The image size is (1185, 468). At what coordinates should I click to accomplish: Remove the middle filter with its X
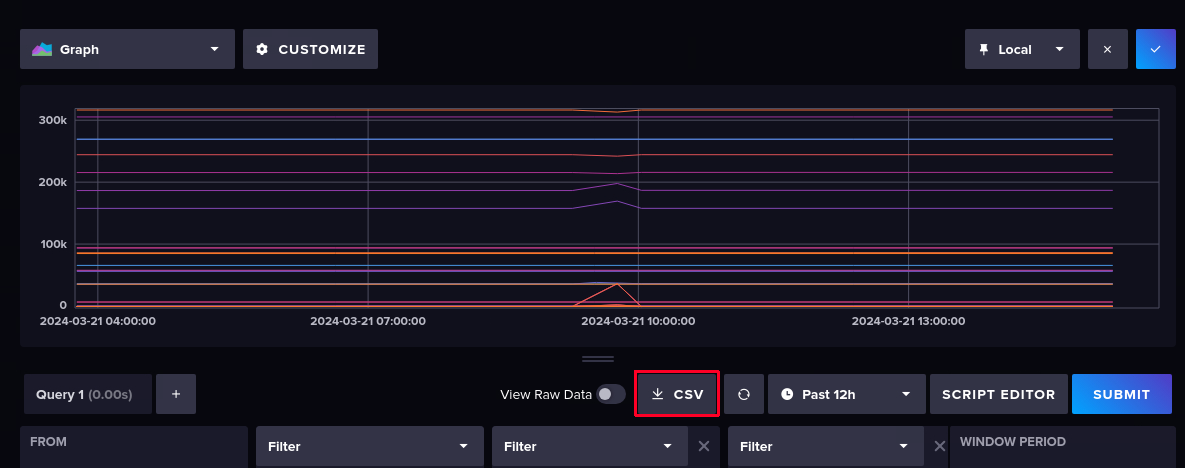click(x=704, y=446)
